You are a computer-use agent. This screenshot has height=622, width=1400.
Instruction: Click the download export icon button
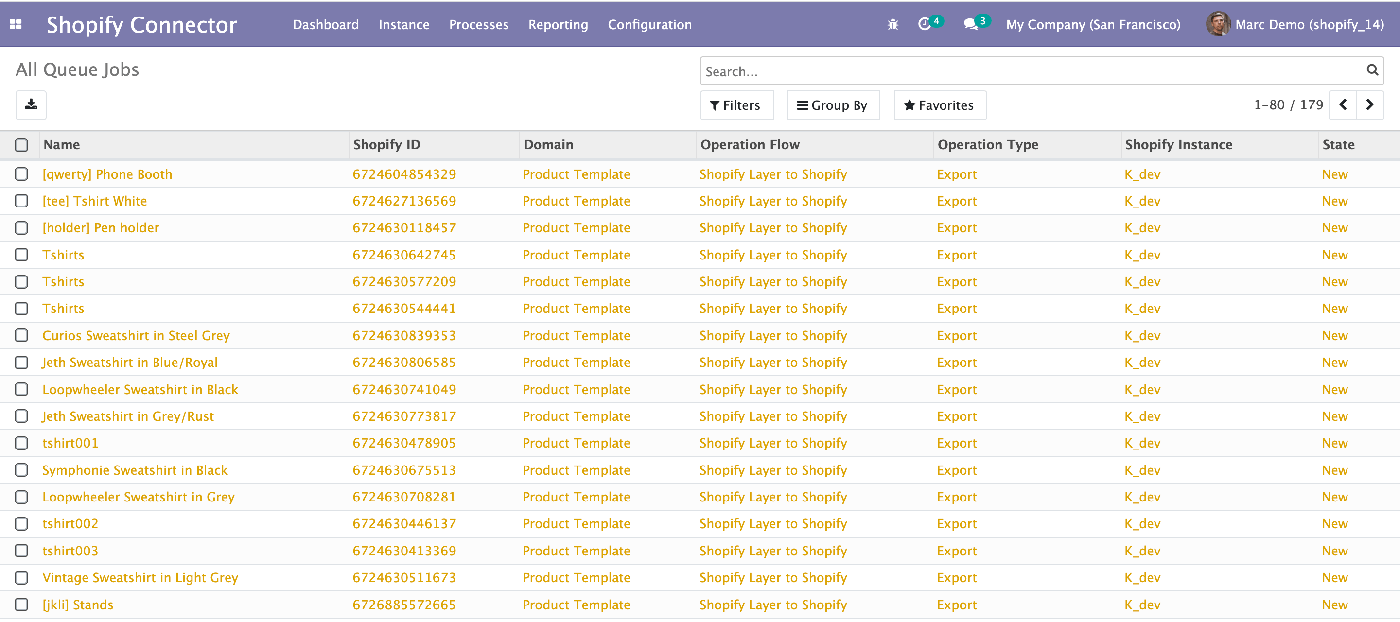click(31, 105)
